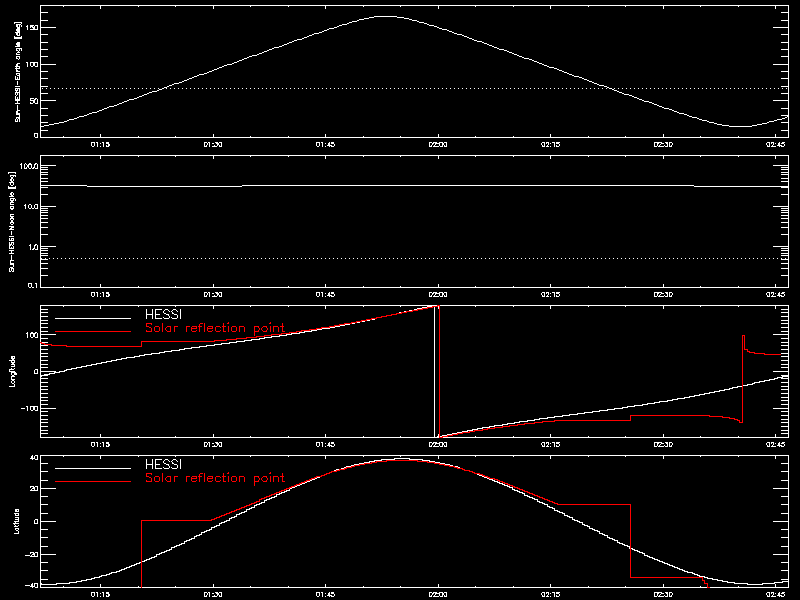Click the 'Sun-HESSI-Moon angle [deg]' axis label
The height and width of the screenshot is (600, 800).
(x=12, y=221)
